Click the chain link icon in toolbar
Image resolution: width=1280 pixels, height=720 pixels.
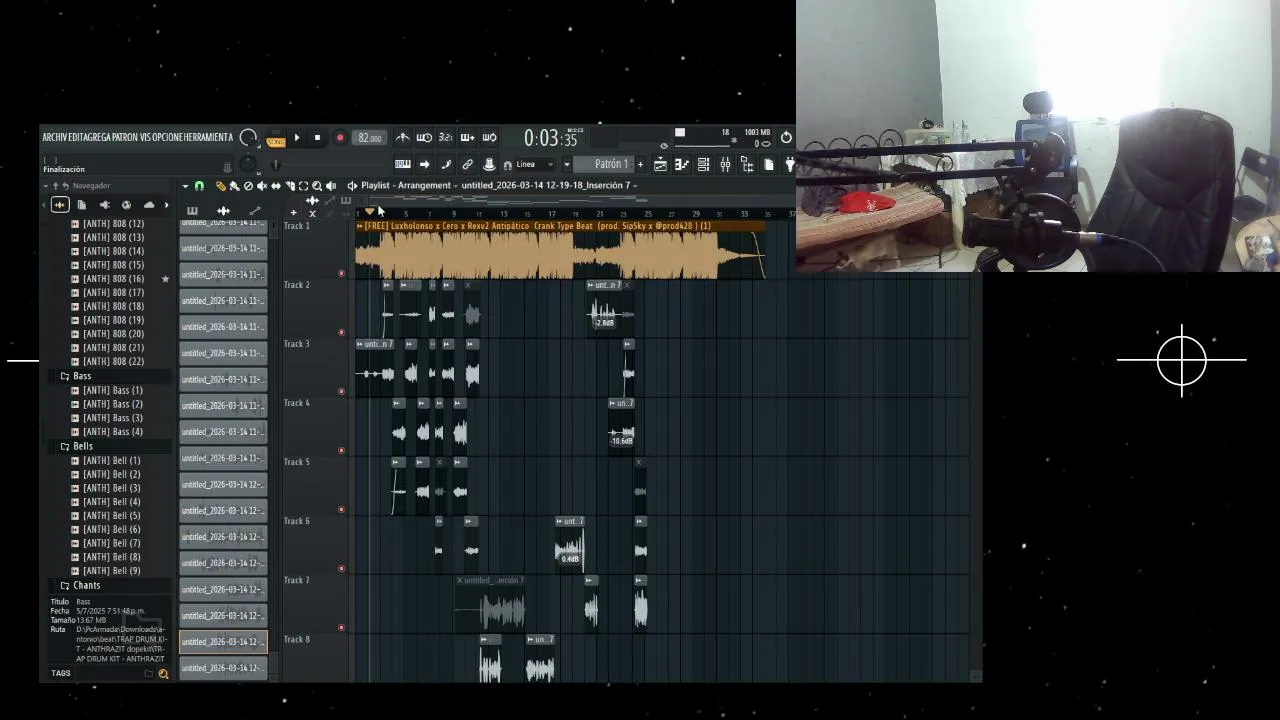467,164
